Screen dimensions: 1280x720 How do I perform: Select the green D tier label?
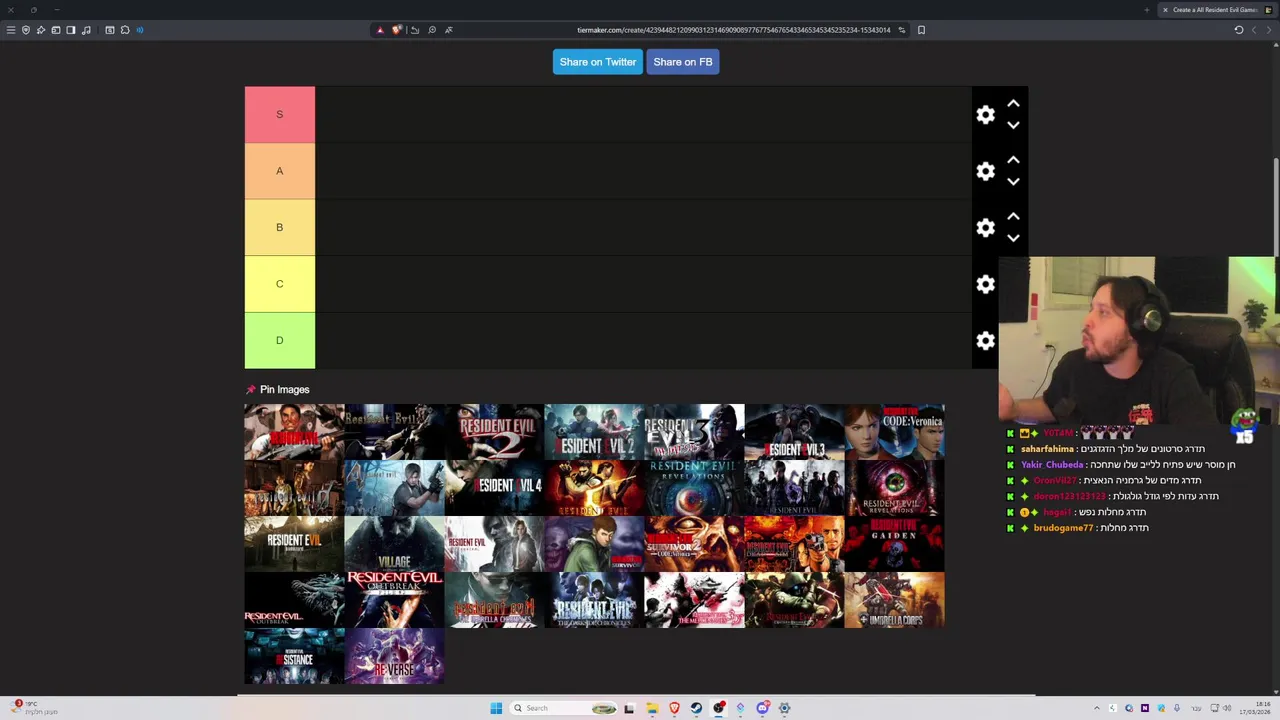point(280,340)
